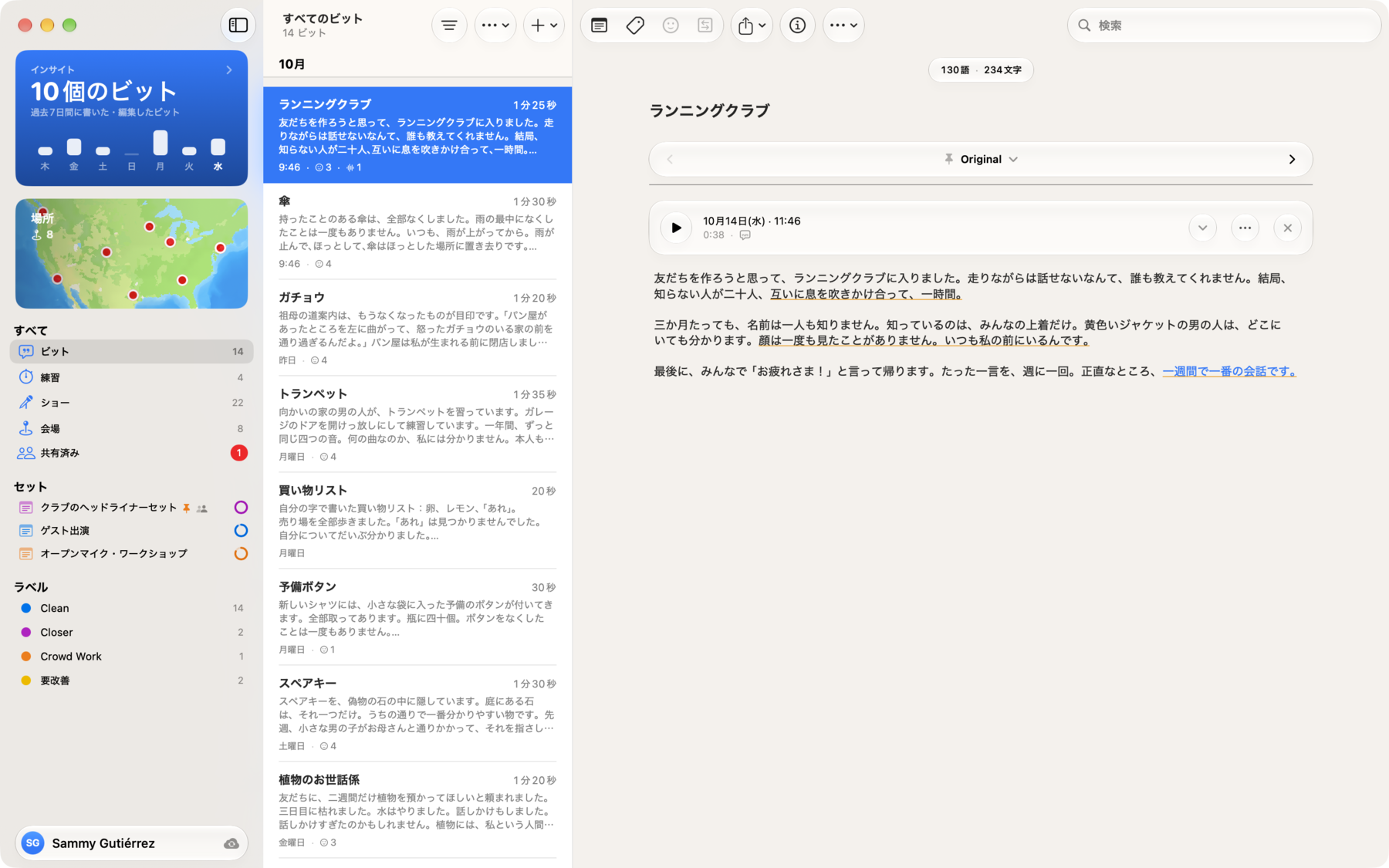Select the トランペット bit in list
The width and height of the screenshot is (1389, 868).
(x=417, y=424)
